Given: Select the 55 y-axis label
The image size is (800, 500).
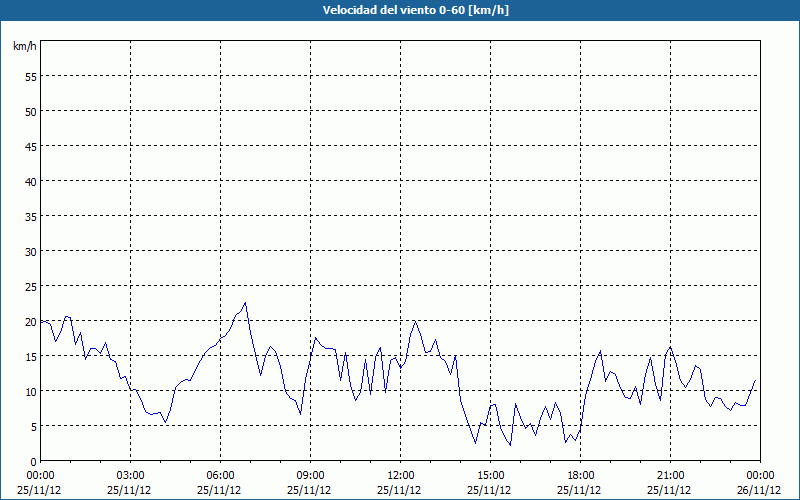Looking at the screenshot, I should [x=31, y=77].
